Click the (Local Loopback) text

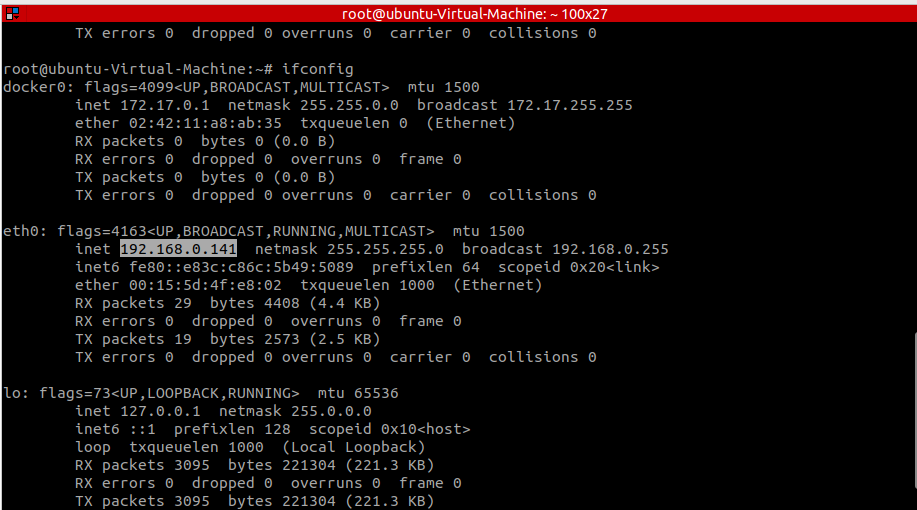click(353, 447)
